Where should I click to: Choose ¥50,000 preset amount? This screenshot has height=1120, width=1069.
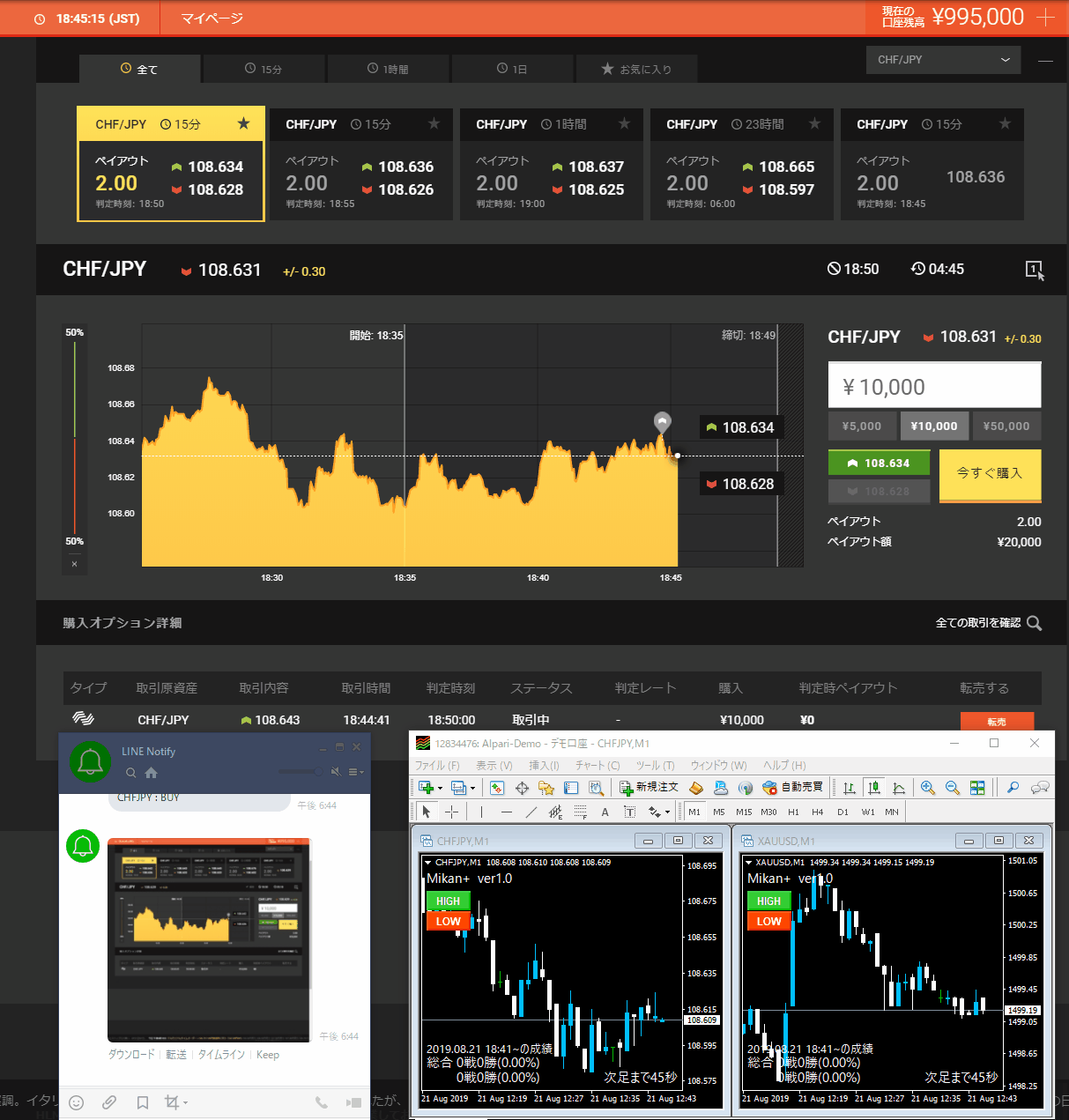click(x=1006, y=426)
